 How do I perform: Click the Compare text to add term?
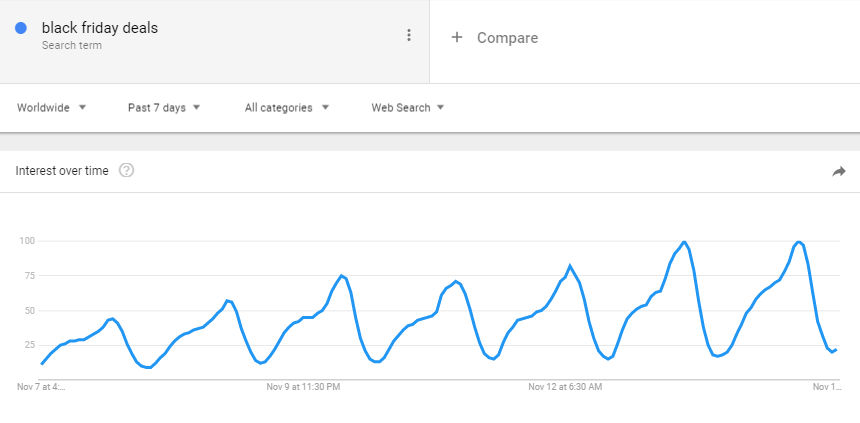tap(507, 38)
